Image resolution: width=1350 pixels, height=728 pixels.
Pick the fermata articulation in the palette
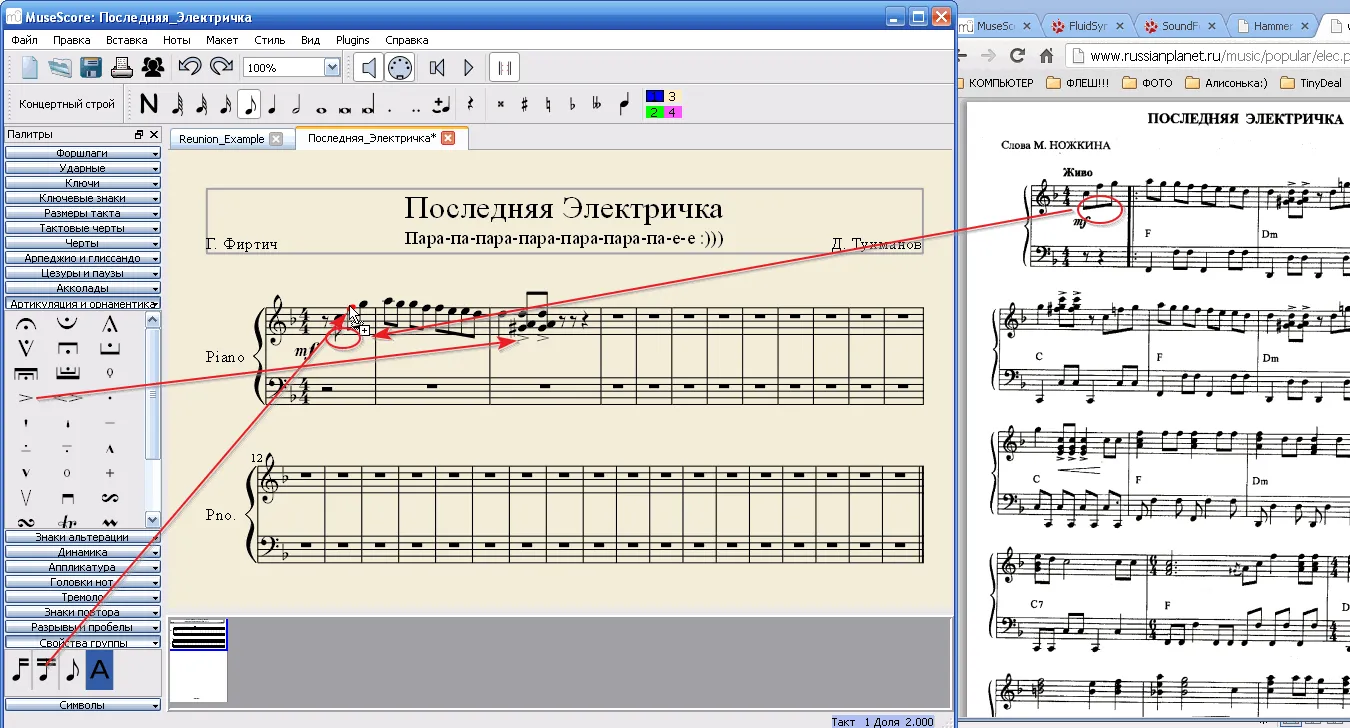coord(24,323)
